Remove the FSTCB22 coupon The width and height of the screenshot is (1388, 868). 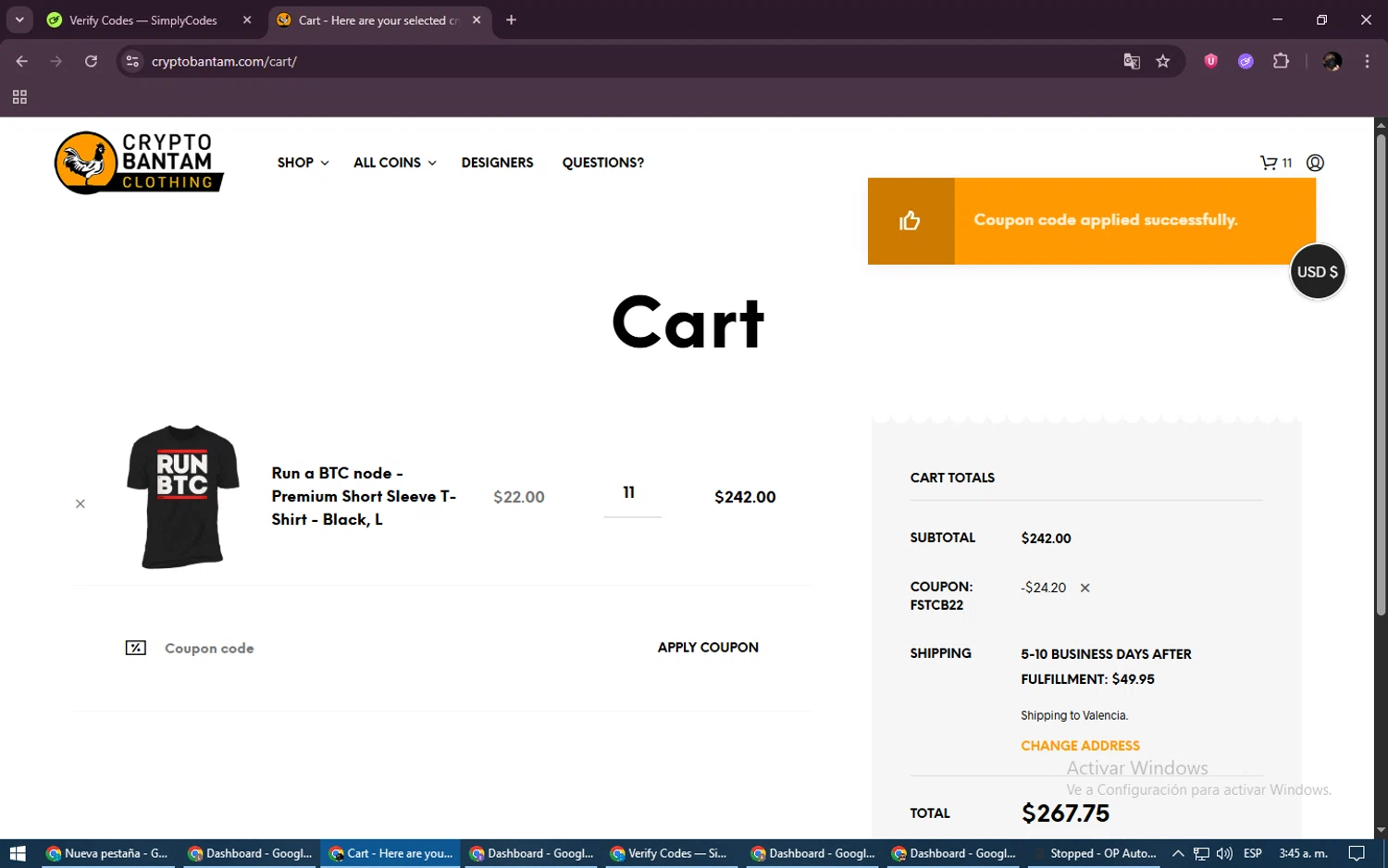[x=1084, y=588]
